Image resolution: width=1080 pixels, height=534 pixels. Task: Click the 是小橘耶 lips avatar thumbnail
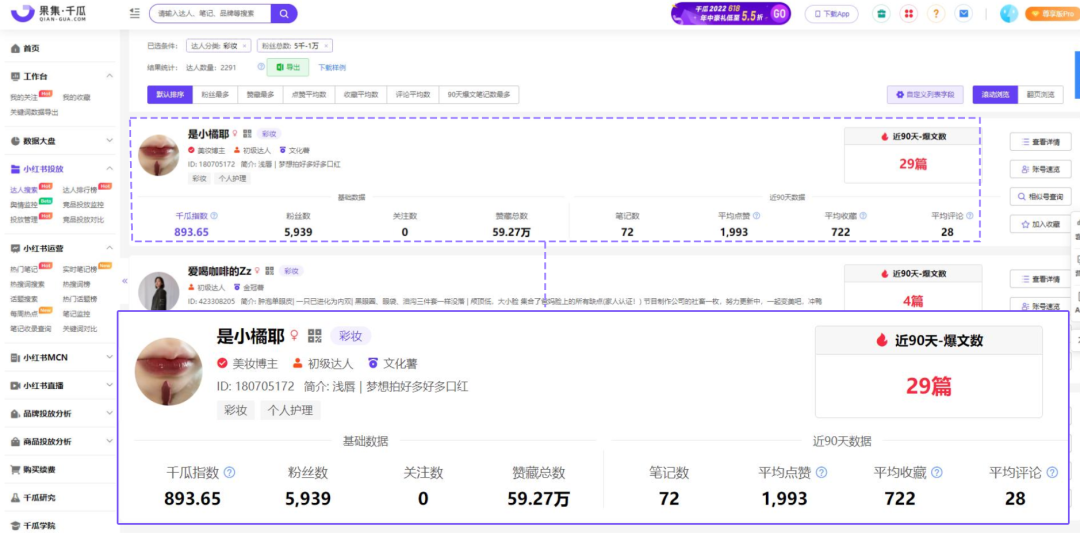158,155
